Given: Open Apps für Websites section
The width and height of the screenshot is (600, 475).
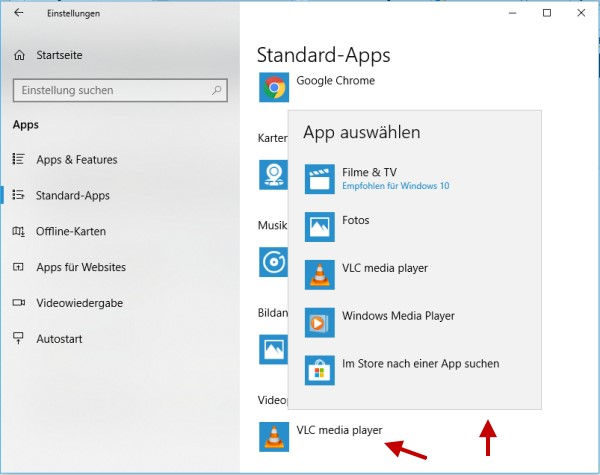Looking at the screenshot, I should pyautogui.click(x=81, y=267).
